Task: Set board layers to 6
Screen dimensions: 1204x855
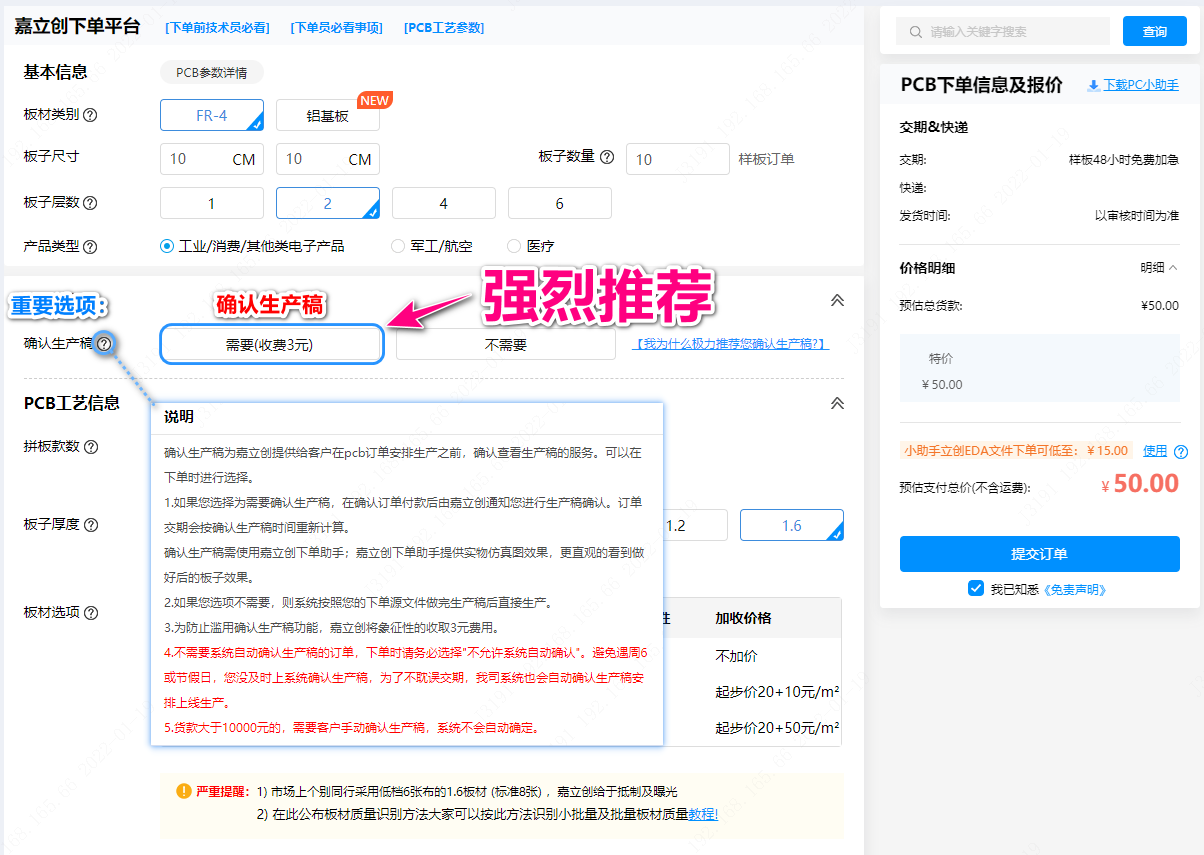Action: tap(560, 203)
